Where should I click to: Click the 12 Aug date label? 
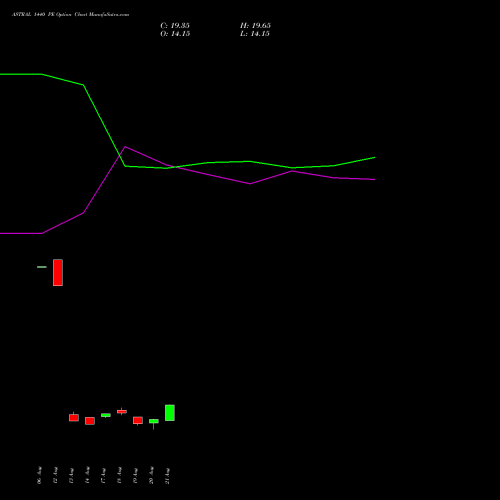pyautogui.click(x=55, y=475)
